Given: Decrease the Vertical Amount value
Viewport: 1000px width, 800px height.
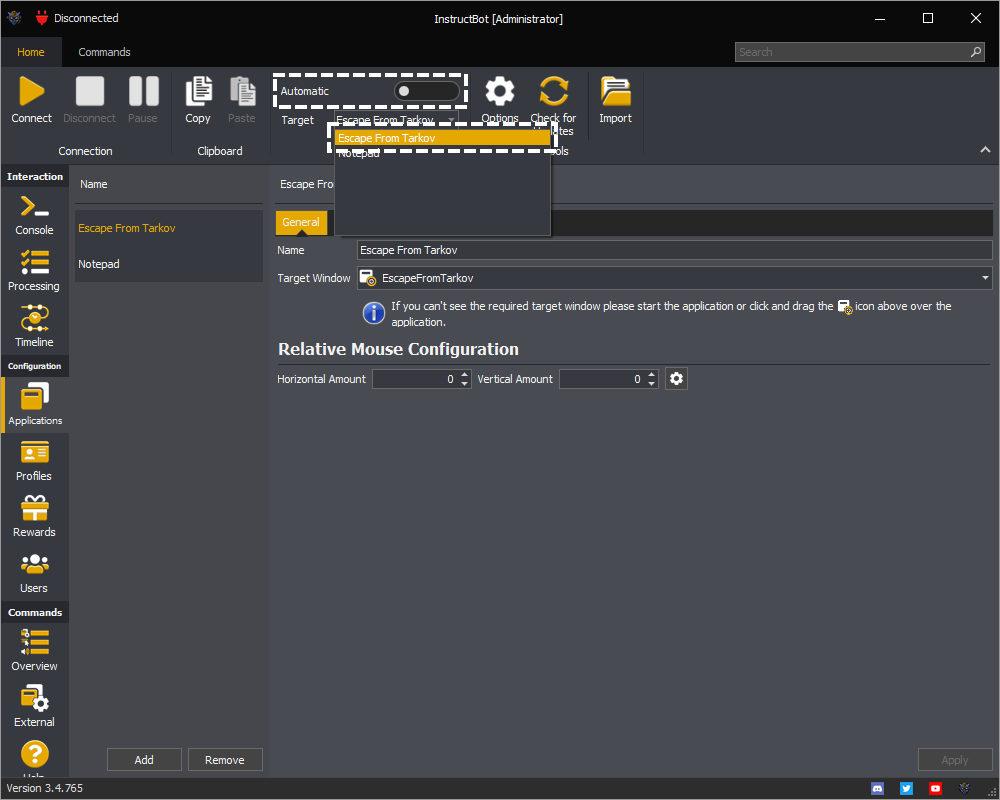Looking at the screenshot, I should 651,383.
